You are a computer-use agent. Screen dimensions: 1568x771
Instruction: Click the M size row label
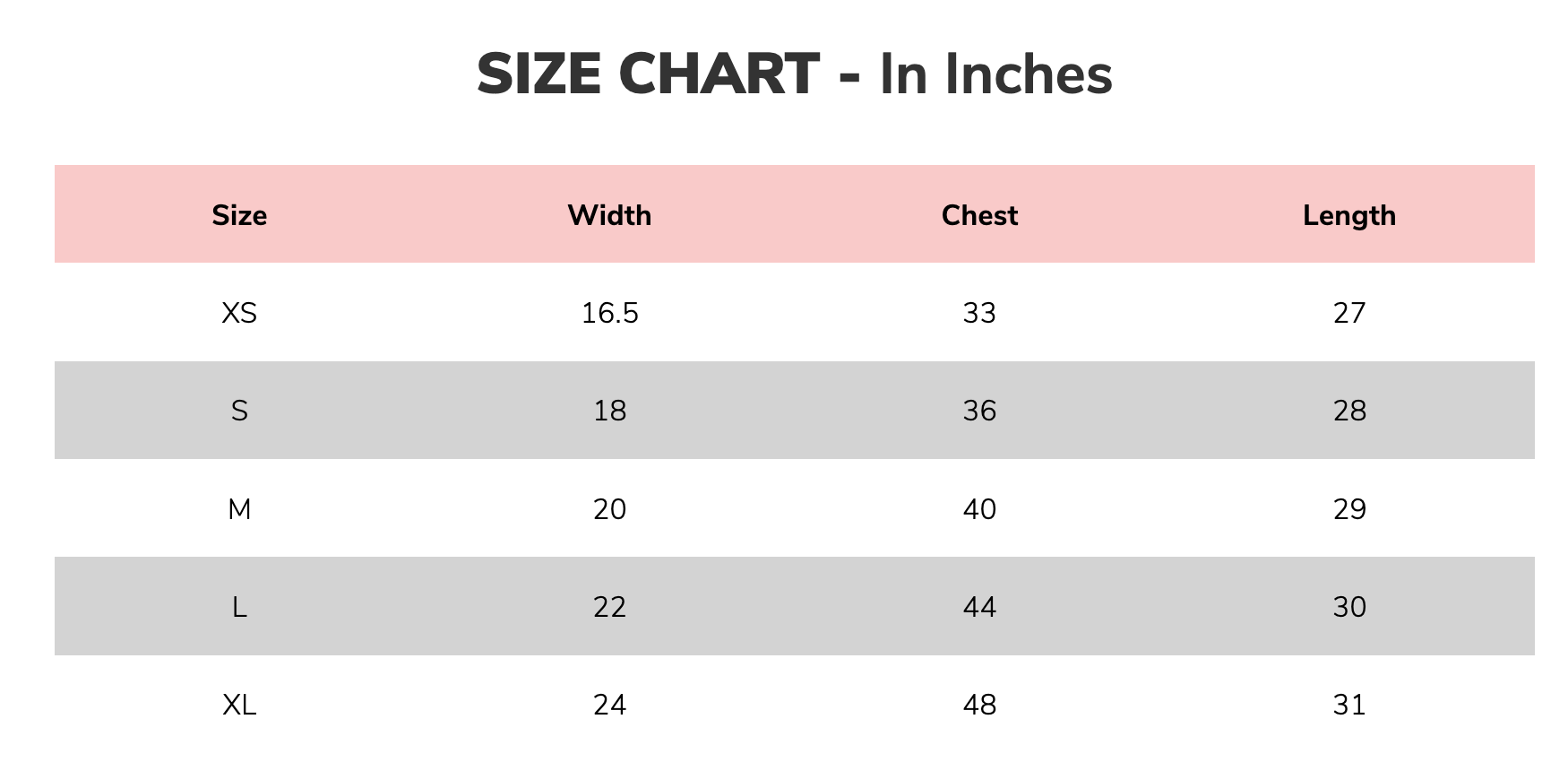[x=239, y=509]
